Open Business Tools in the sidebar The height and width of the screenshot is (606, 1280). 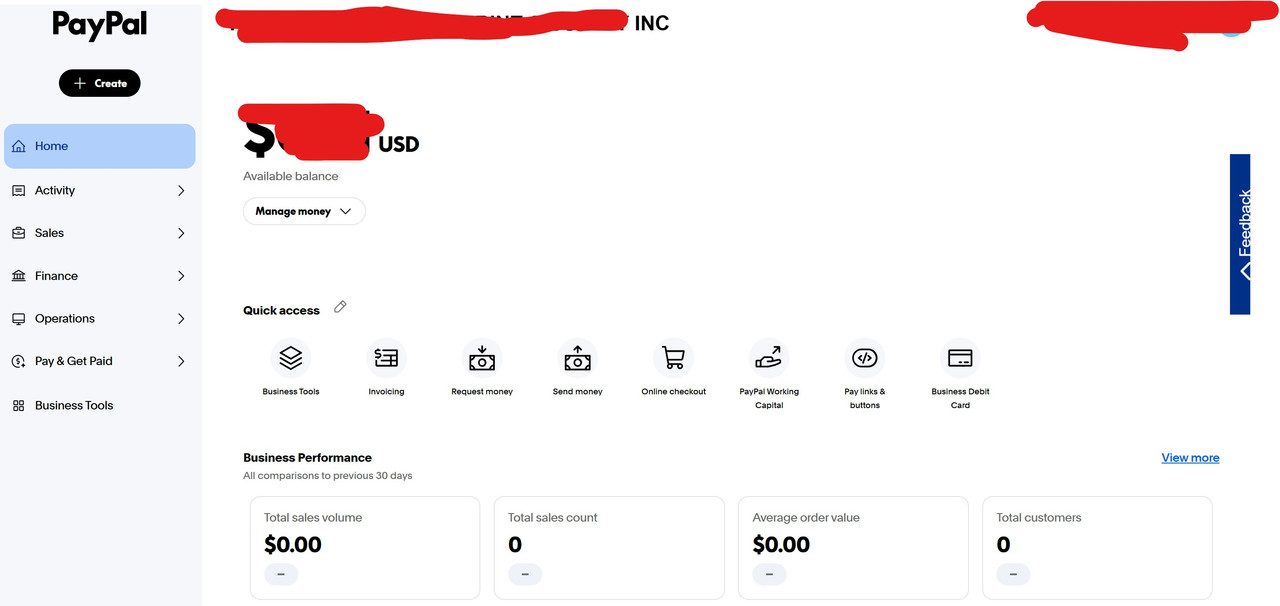tap(74, 405)
